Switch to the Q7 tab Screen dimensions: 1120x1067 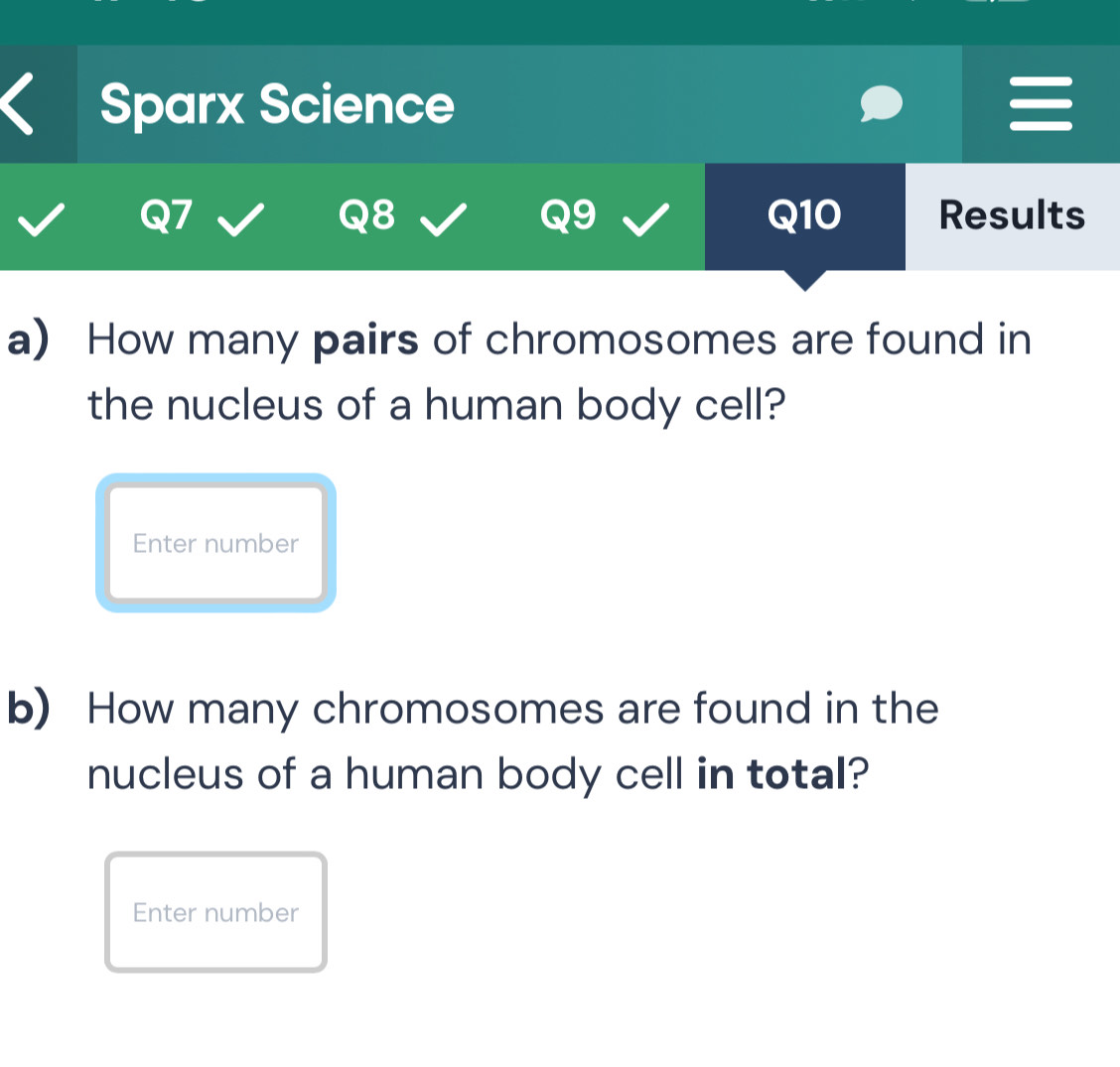(x=166, y=215)
